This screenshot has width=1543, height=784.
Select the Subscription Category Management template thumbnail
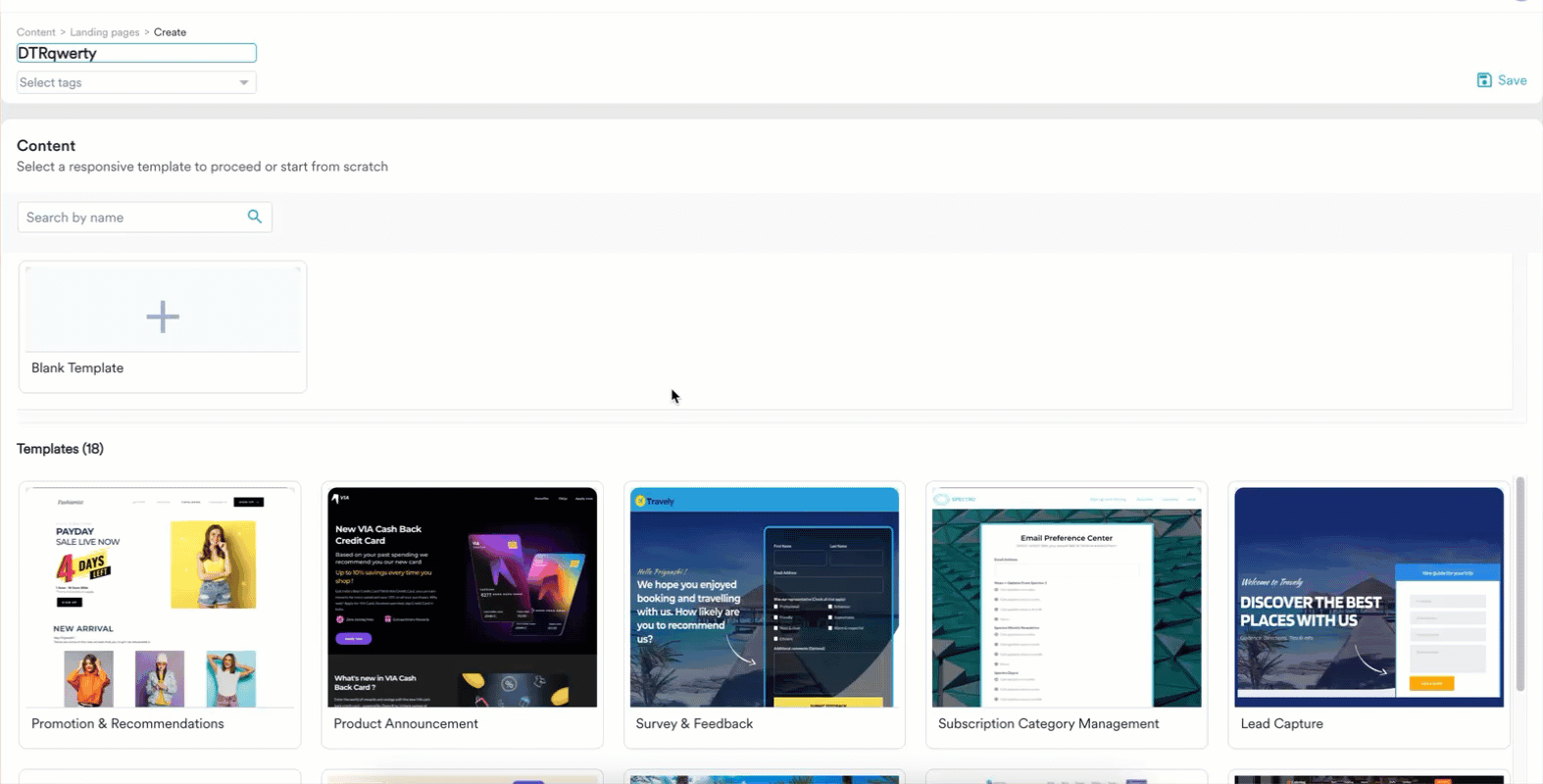(1067, 597)
